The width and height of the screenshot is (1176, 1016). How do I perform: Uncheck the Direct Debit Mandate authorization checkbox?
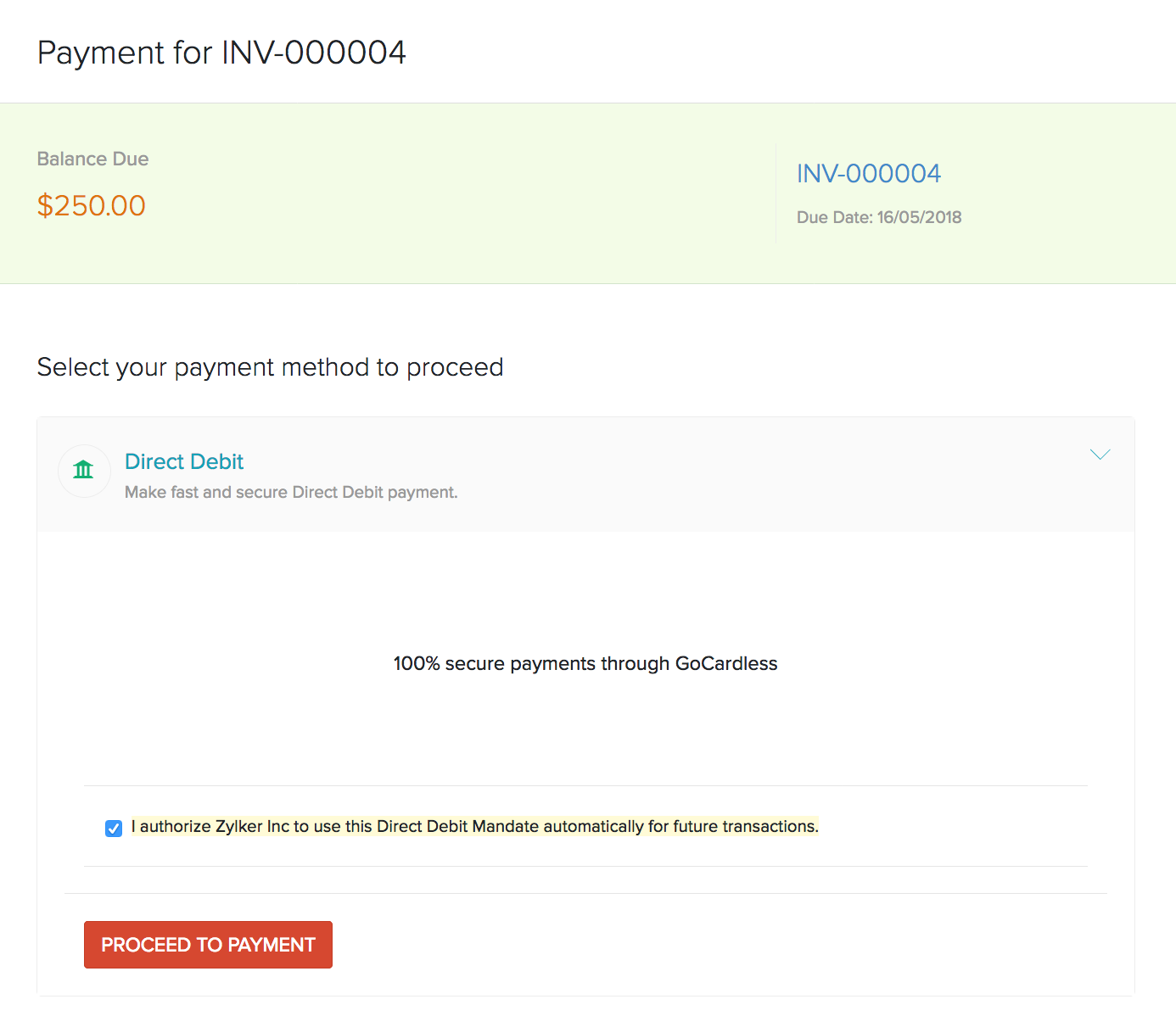pos(114,829)
